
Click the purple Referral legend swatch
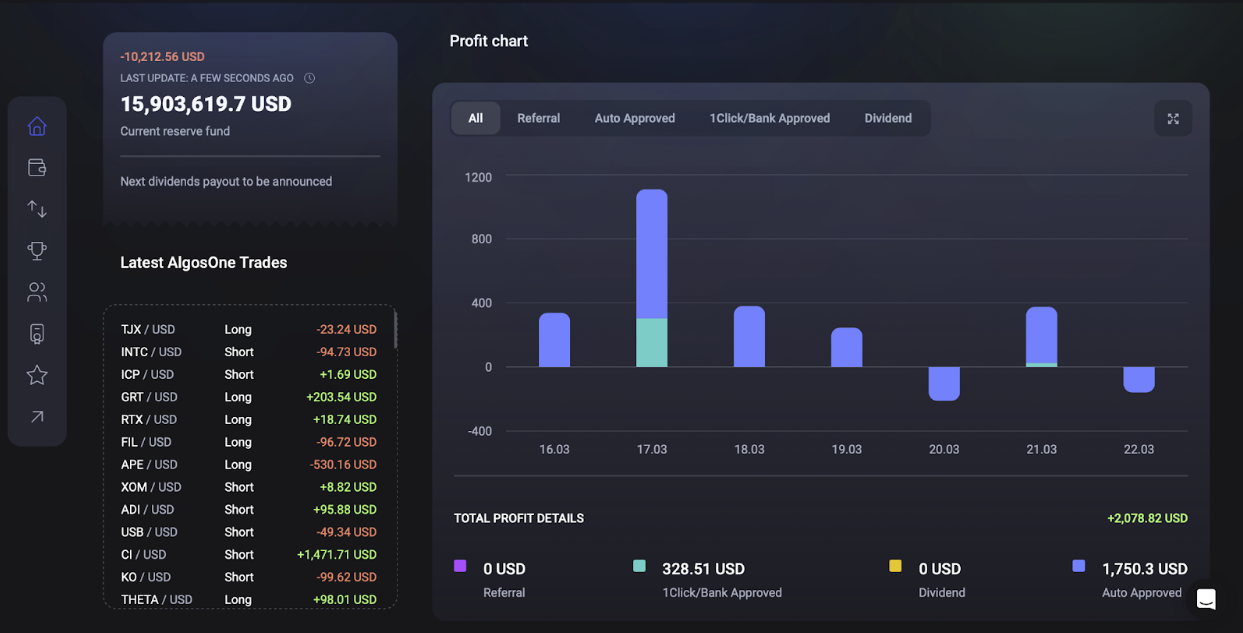coord(460,566)
